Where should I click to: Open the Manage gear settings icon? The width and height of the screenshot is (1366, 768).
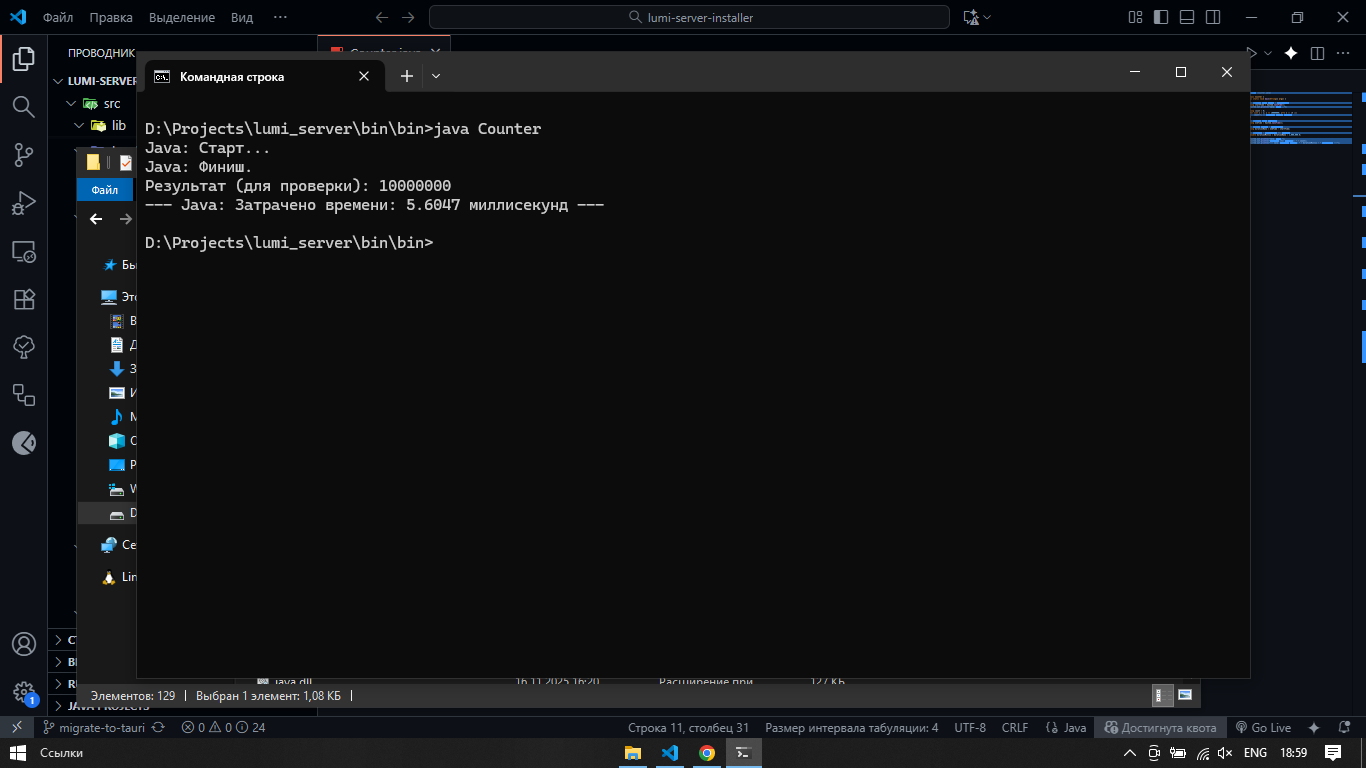click(x=23, y=691)
